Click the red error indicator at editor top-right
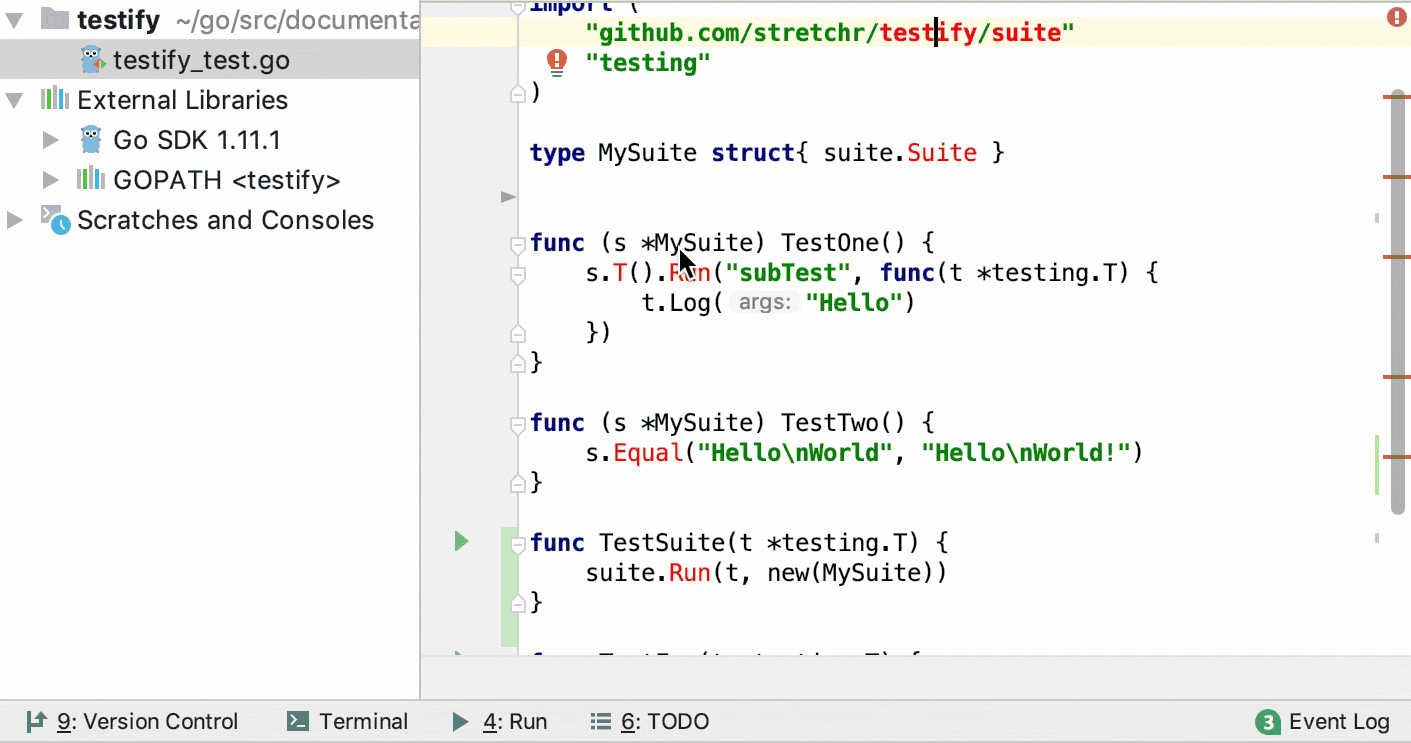The image size is (1411, 743). [1398, 16]
